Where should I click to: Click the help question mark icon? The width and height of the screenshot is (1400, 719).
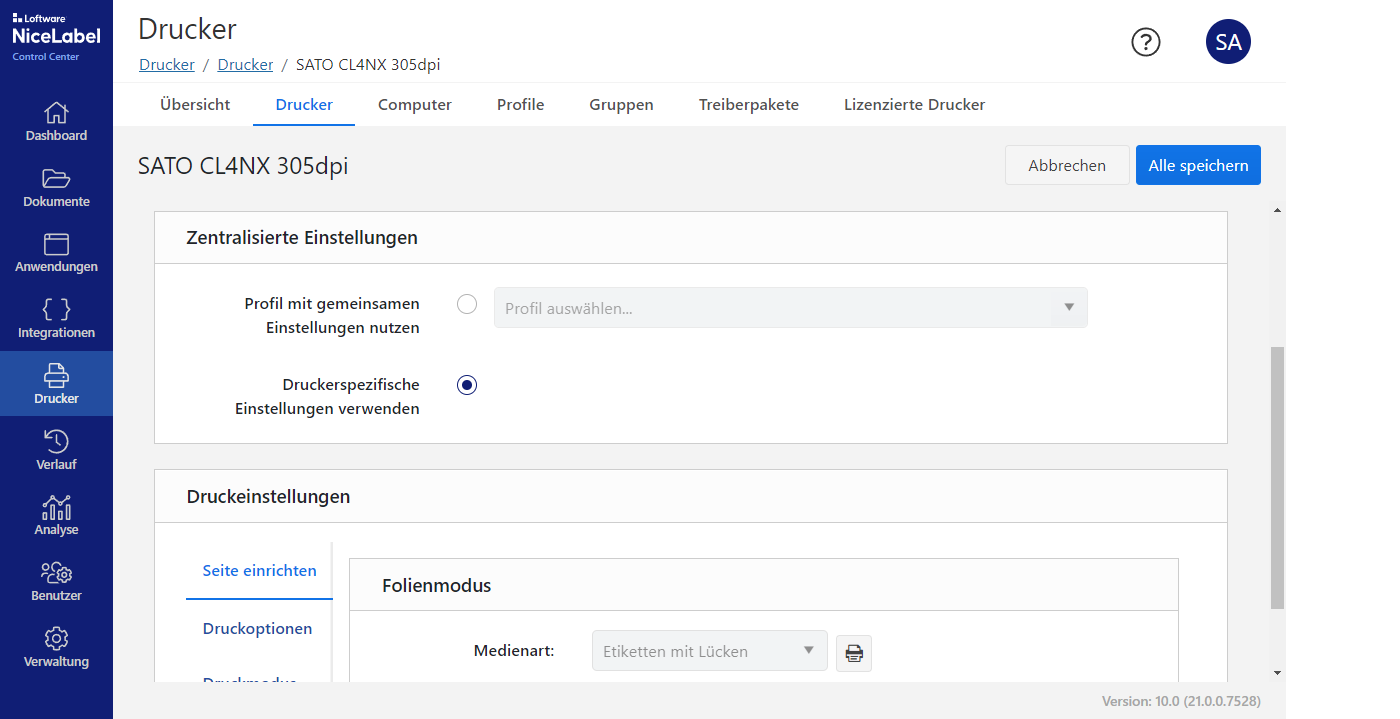1146,42
